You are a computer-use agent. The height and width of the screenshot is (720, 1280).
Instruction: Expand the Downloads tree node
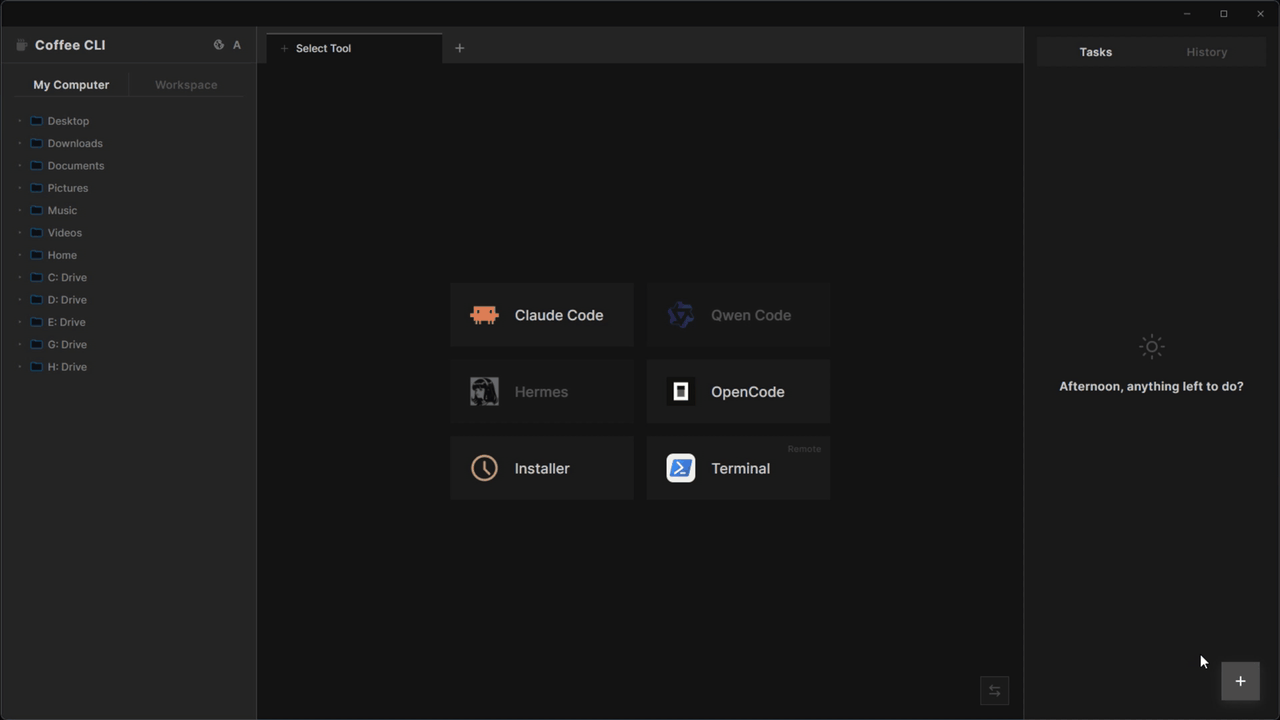(20, 143)
